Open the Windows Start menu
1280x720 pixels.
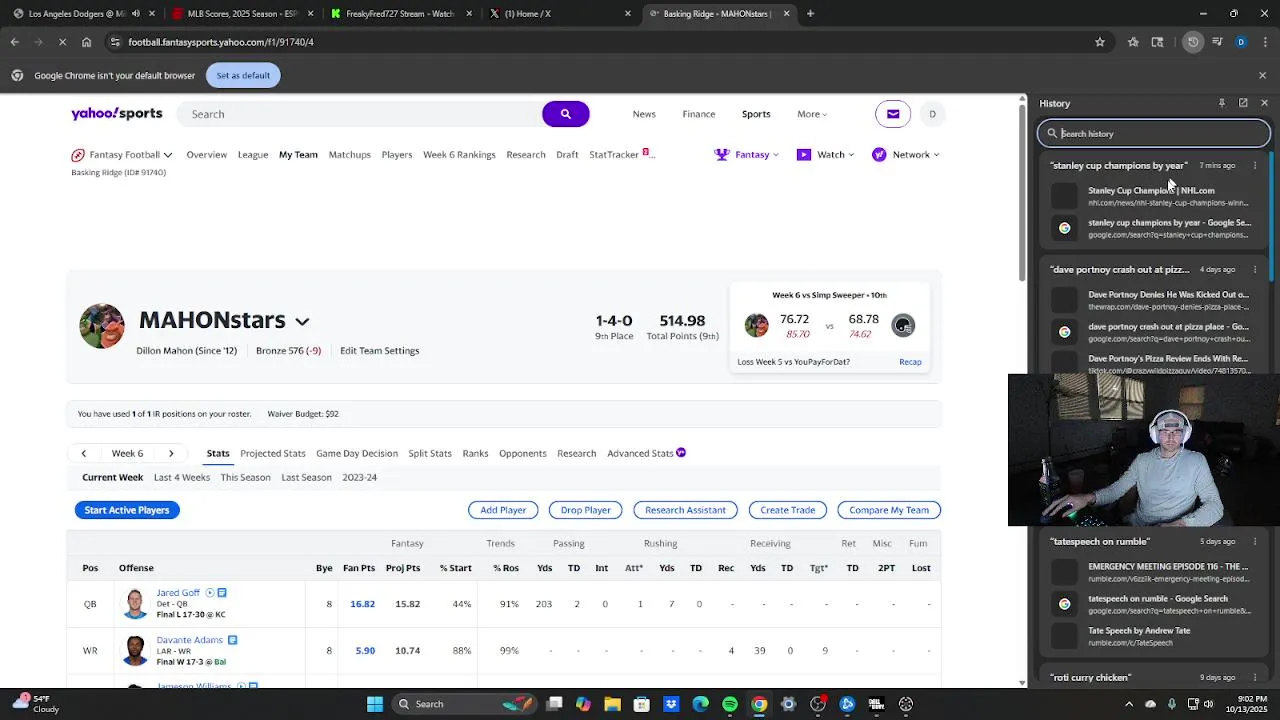click(x=375, y=704)
